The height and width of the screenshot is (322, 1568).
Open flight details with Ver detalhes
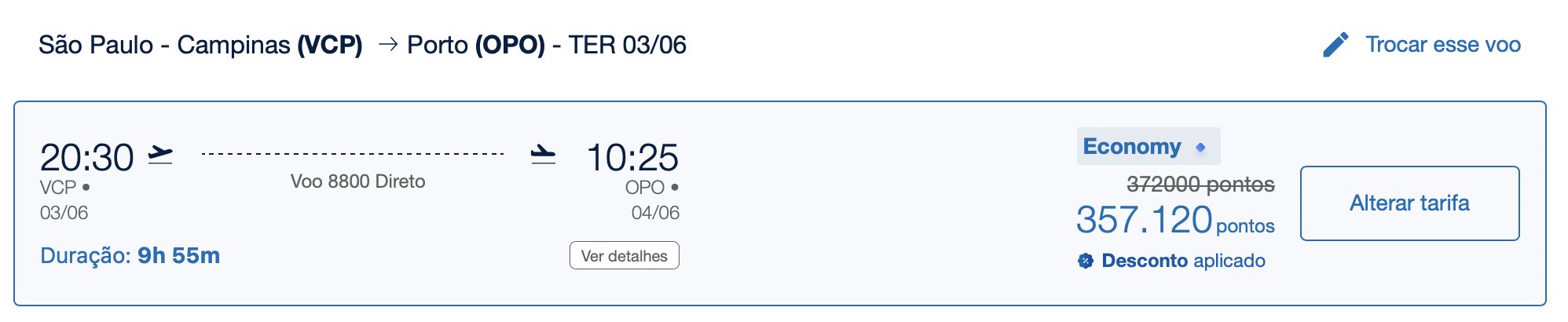pyautogui.click(x=625, y=256)
